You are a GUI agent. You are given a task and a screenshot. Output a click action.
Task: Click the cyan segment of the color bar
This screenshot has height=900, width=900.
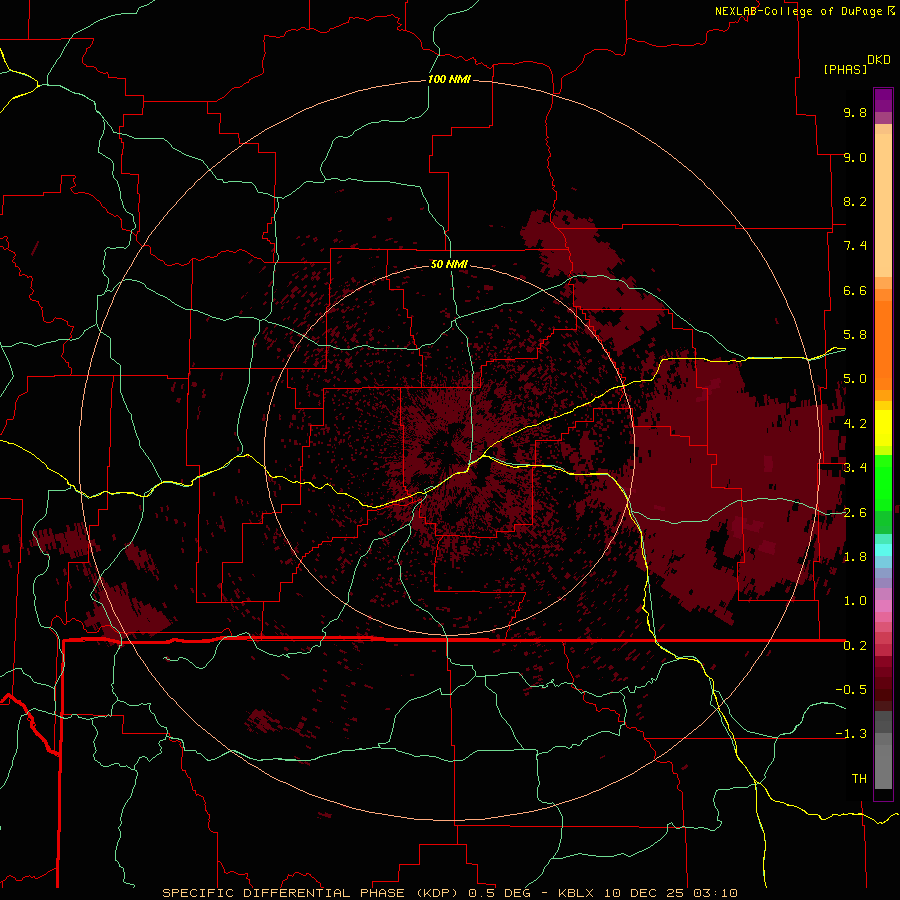883,550
